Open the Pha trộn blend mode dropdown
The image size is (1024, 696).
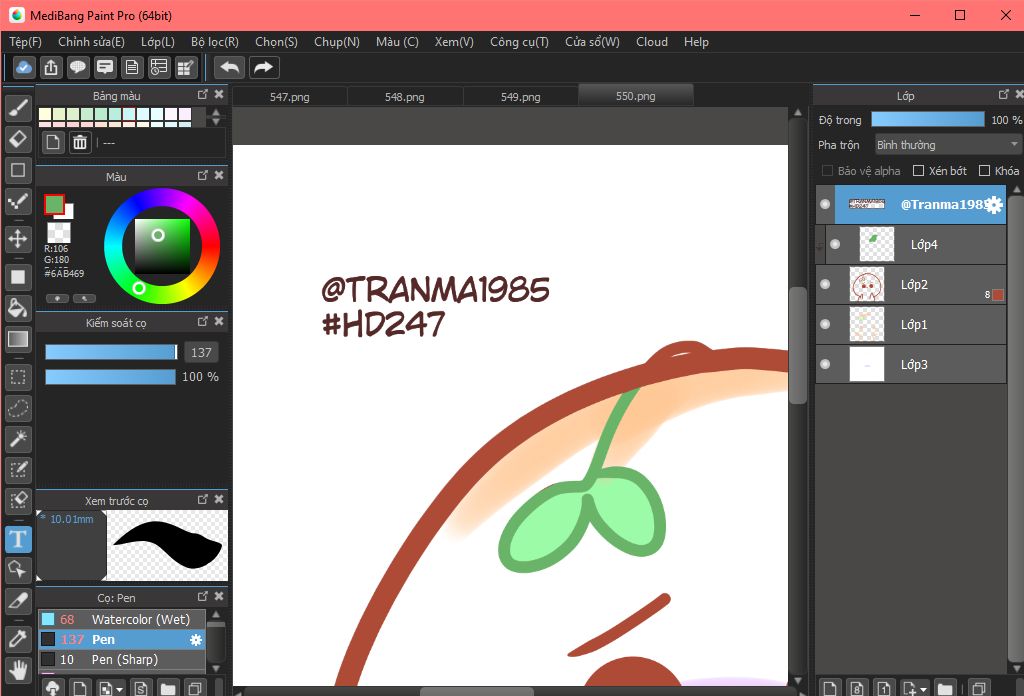[947, 145]
